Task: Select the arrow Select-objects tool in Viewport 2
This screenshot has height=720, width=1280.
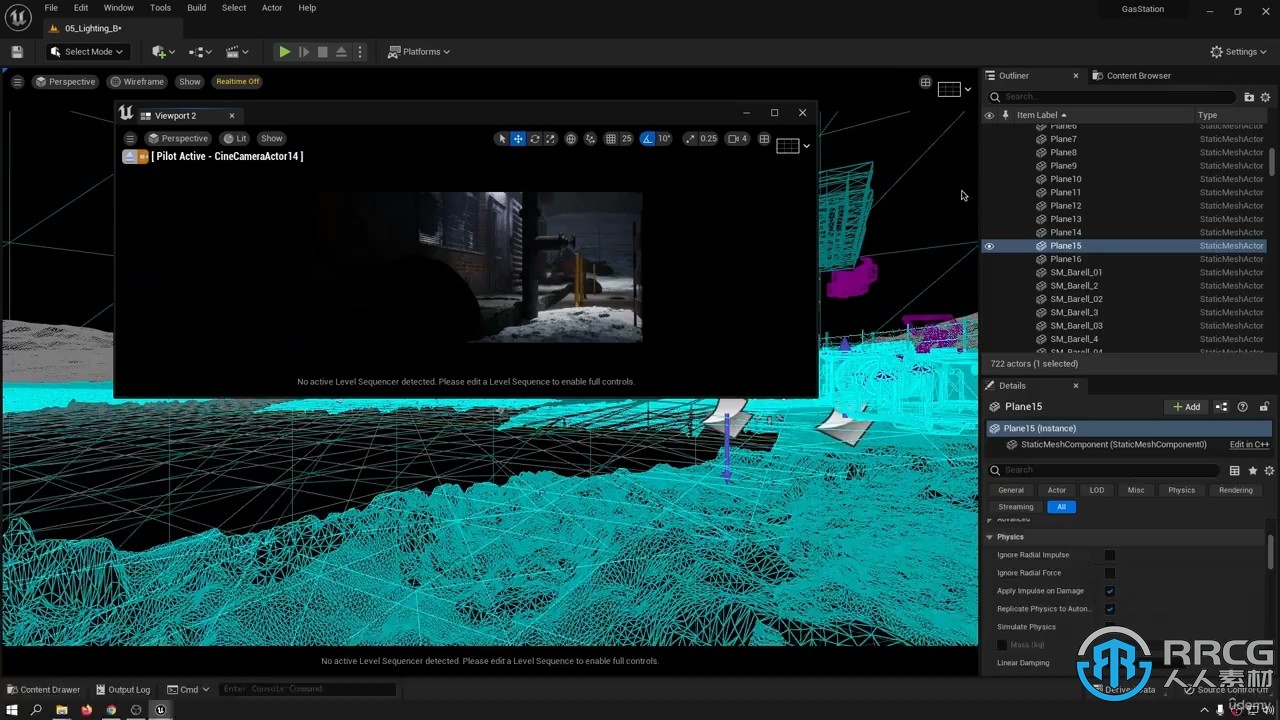Action: point(502,139)
